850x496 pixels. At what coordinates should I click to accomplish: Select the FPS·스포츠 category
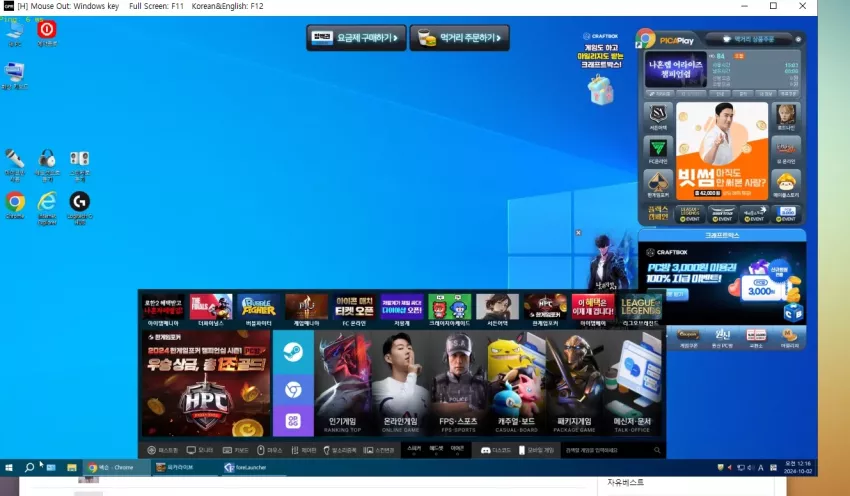(x=458, y=383)
